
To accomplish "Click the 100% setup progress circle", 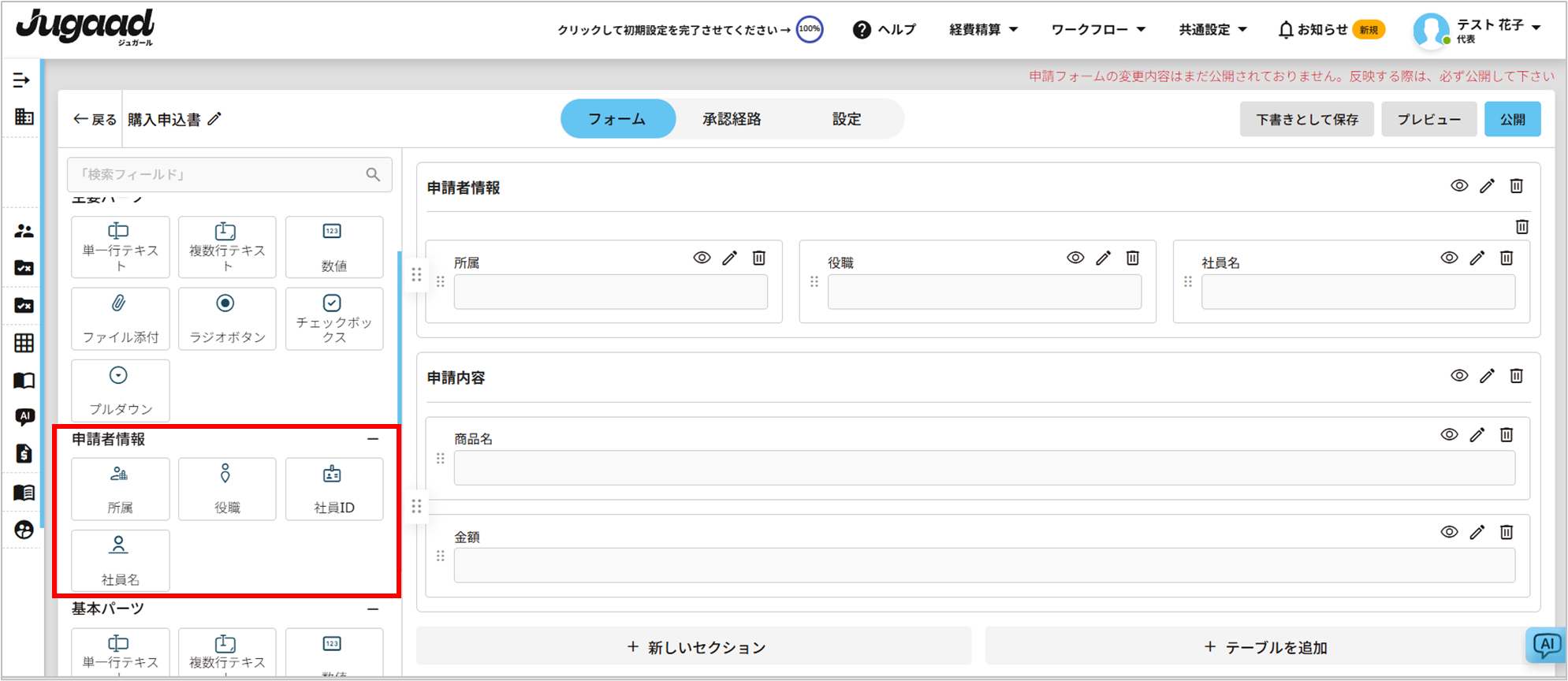I will click(x=809, y=29).
